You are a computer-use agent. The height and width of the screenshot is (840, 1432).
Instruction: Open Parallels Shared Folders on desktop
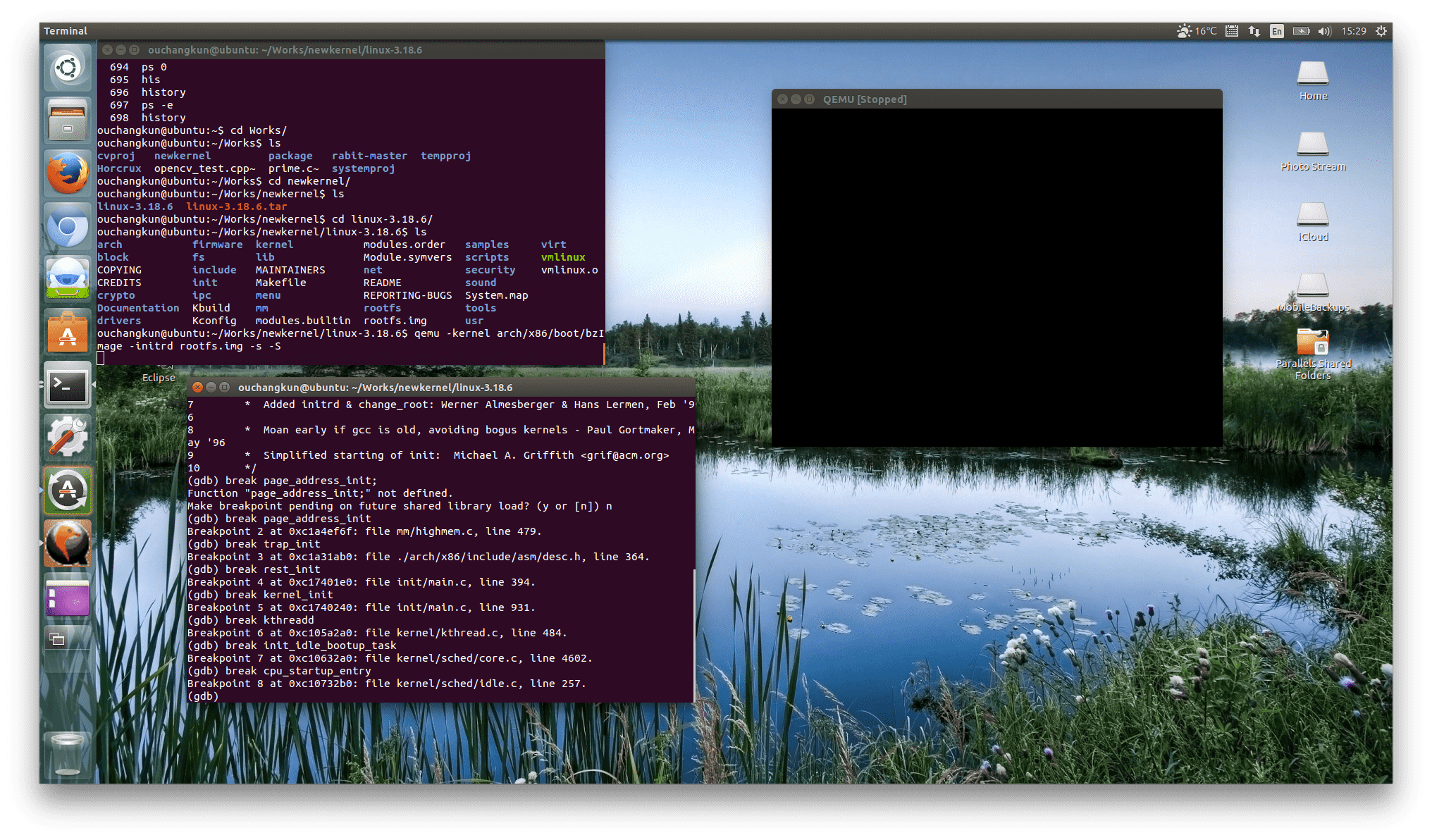point(1312,344)
